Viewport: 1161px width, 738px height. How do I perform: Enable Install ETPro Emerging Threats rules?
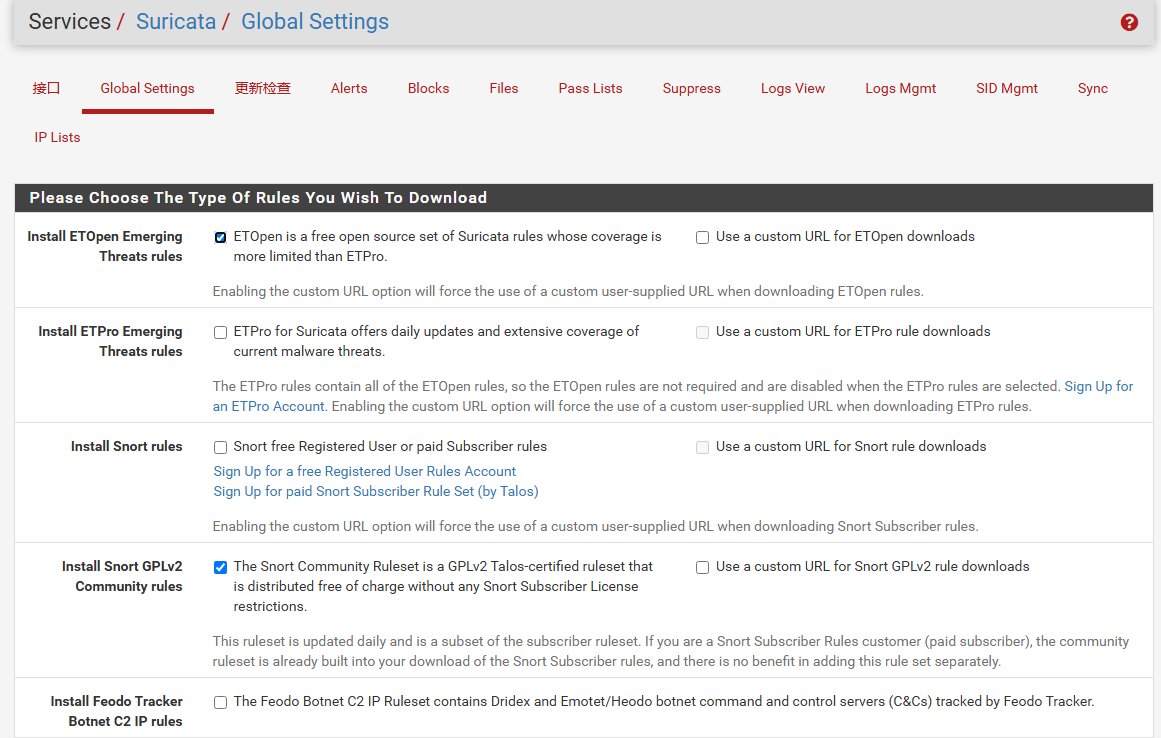[x=220, y=331]
